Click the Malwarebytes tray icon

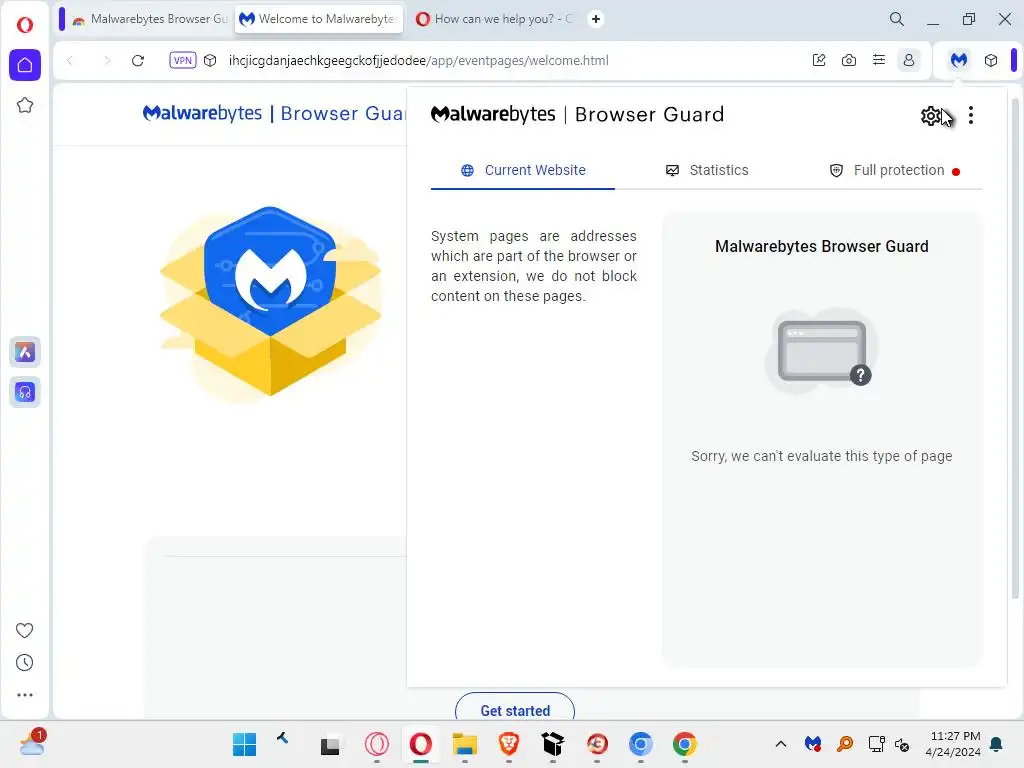click(x=812, y=744)
